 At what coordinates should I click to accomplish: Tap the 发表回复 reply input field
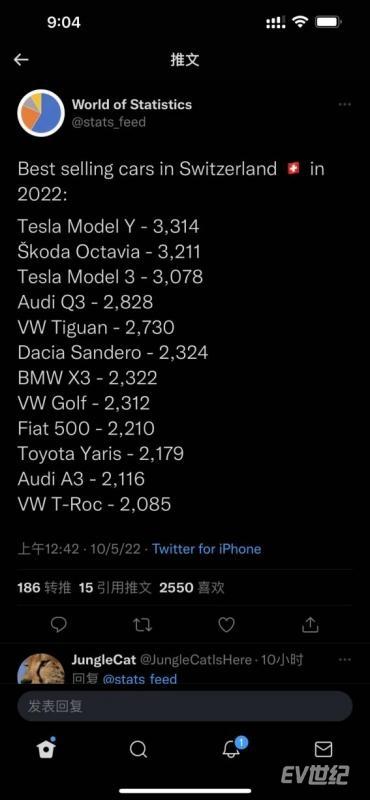(185, 707)
